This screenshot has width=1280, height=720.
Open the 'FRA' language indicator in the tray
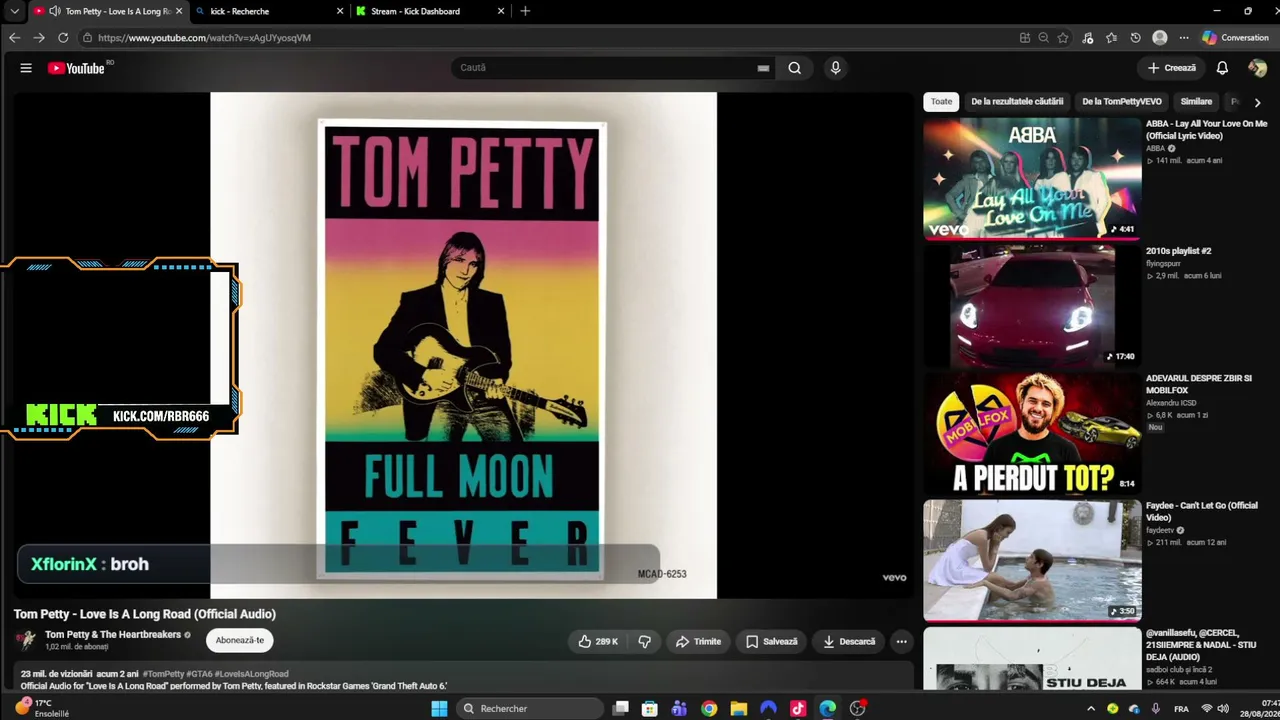1181,708
